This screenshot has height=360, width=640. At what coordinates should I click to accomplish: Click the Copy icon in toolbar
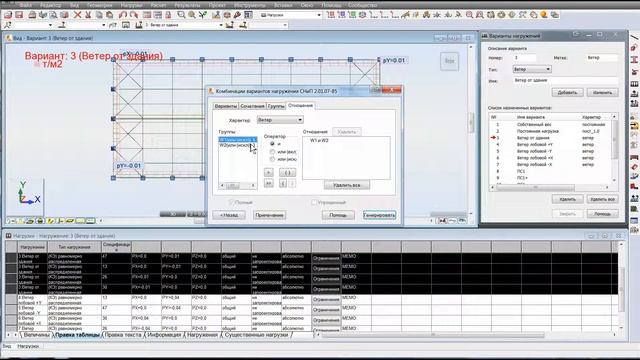coord(99,15)
